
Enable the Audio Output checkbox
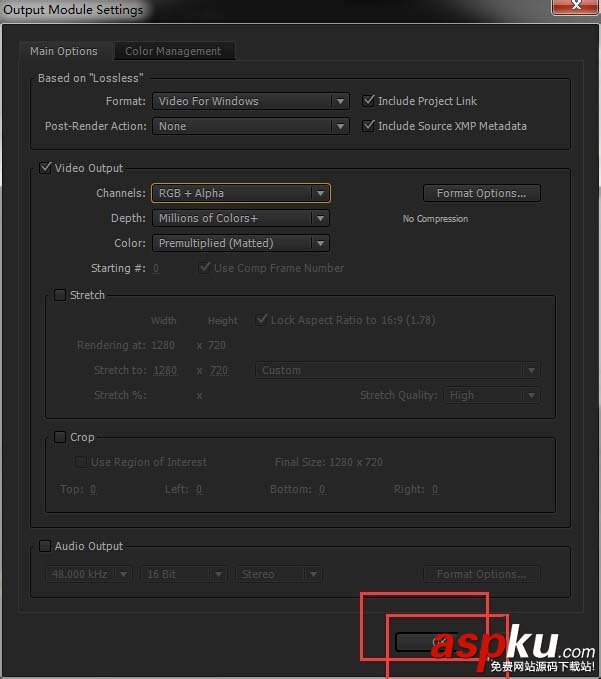pos(45,546)
